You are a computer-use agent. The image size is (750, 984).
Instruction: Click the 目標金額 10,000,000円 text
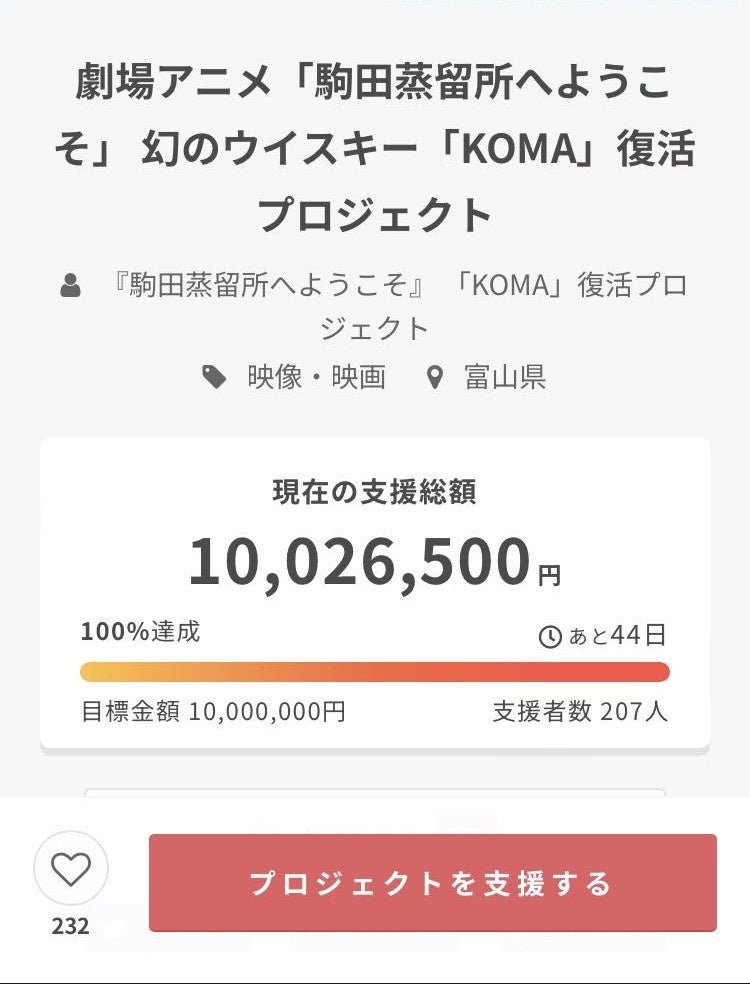tap(213, 712)
